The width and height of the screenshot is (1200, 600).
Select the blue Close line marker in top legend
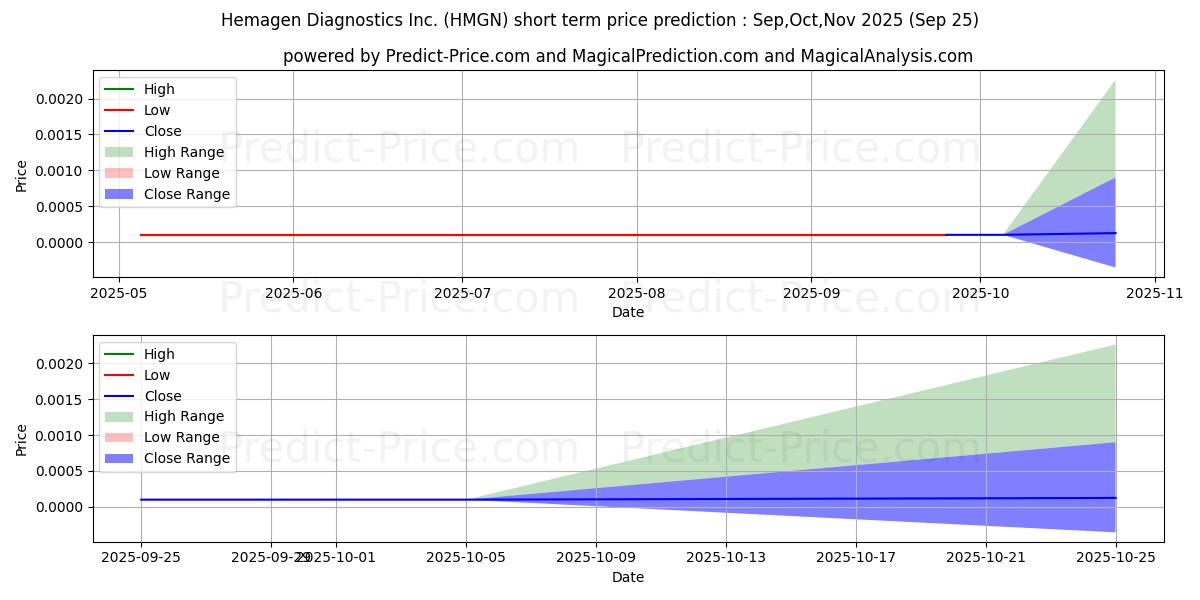120,131
